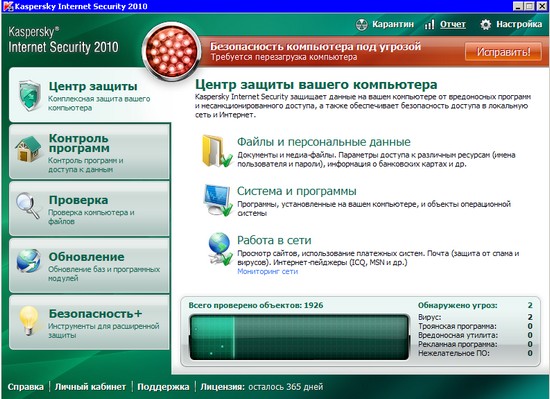Click the Троянская программа row
This screenshot has height=399, width=550.
[475, 326]
